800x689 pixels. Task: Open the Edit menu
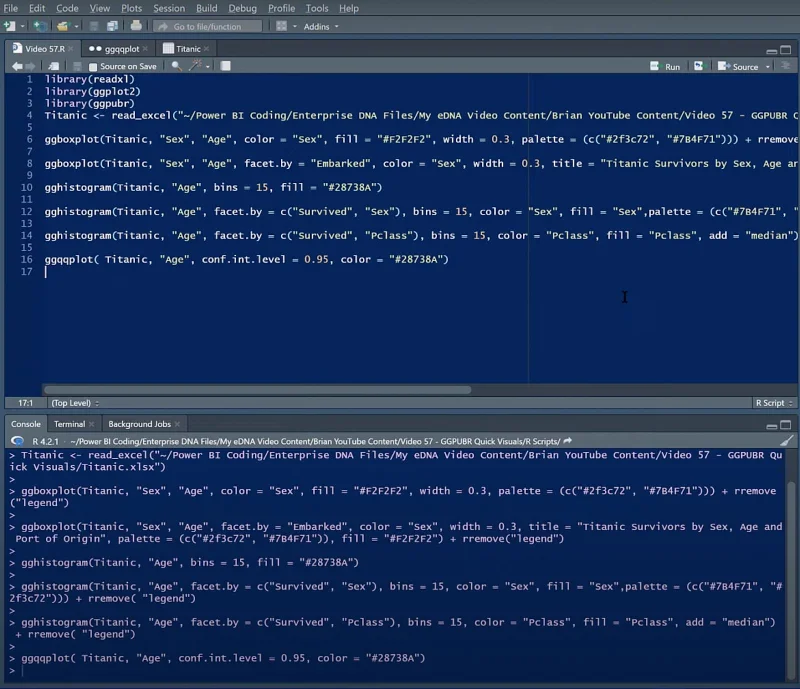pos(37,8)
